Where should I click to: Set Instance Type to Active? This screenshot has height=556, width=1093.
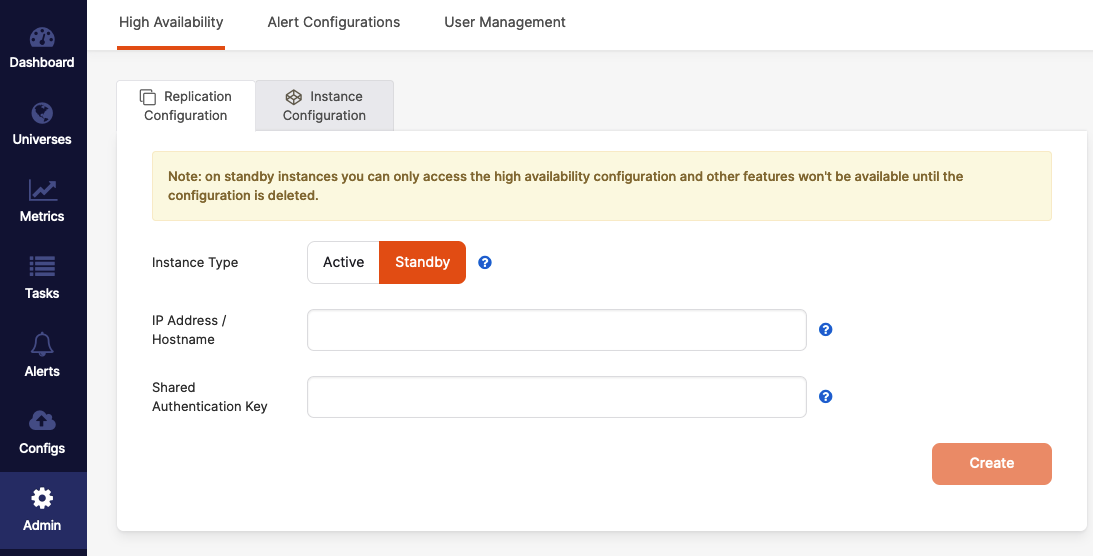(343, 262)
